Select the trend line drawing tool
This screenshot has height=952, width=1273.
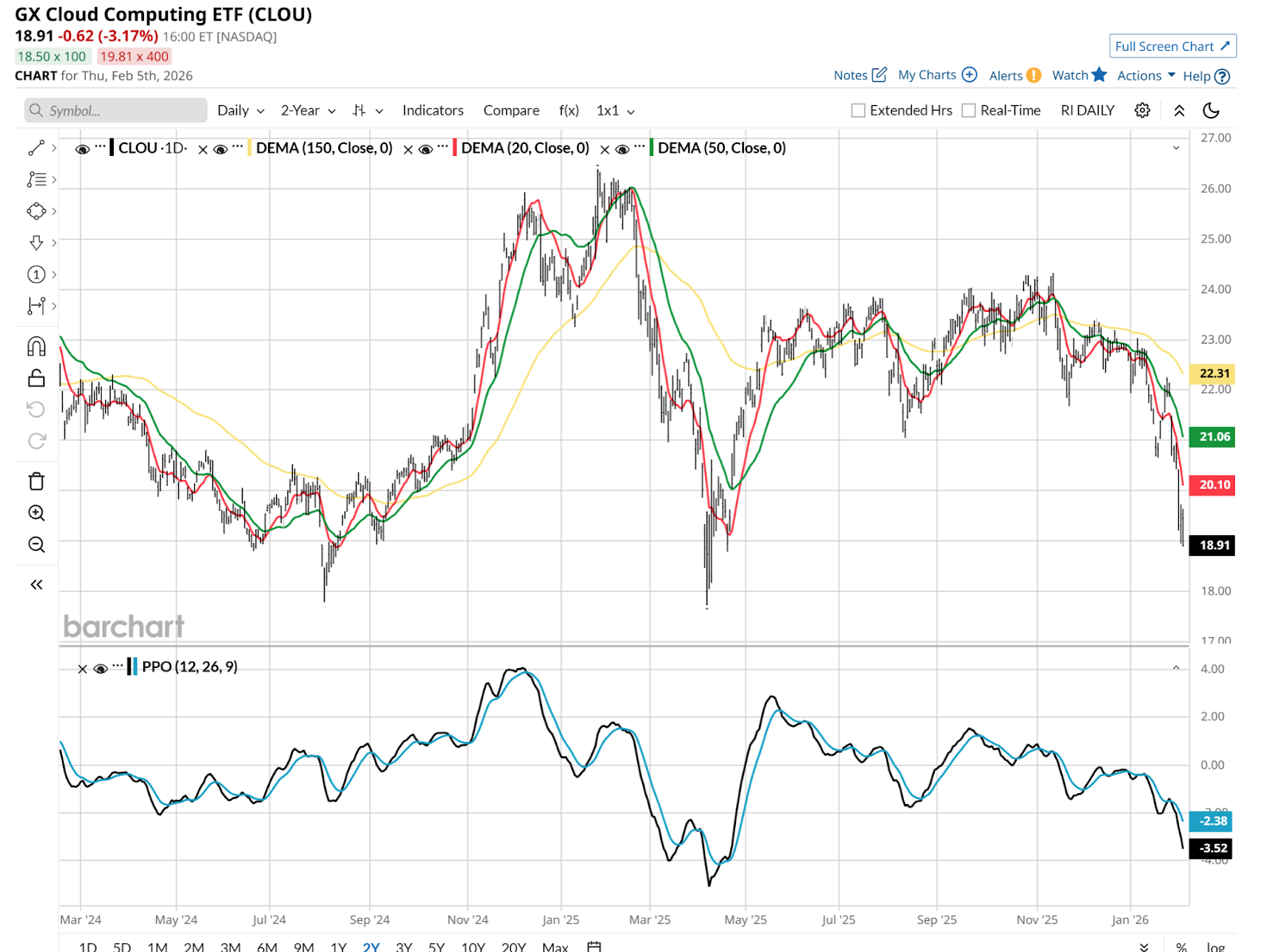[x=37, y=148]
